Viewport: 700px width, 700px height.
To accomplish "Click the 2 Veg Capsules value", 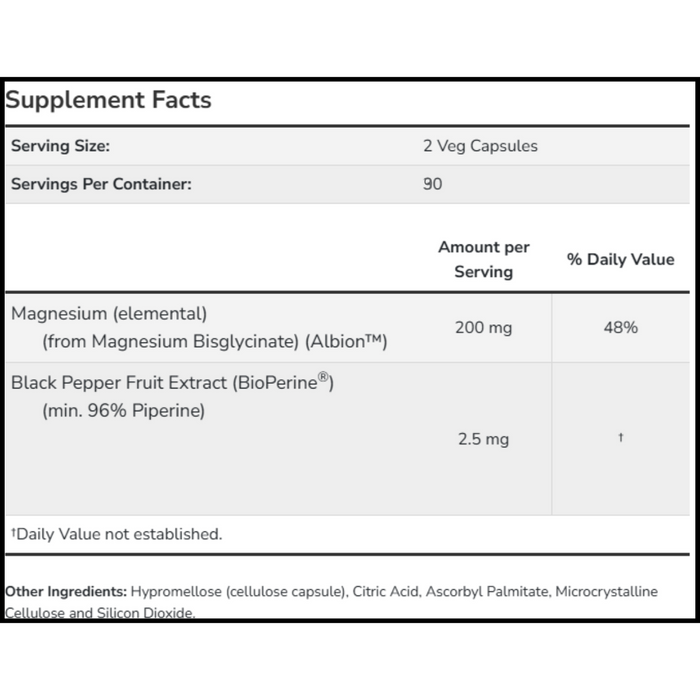I will [x=480, y=146].
